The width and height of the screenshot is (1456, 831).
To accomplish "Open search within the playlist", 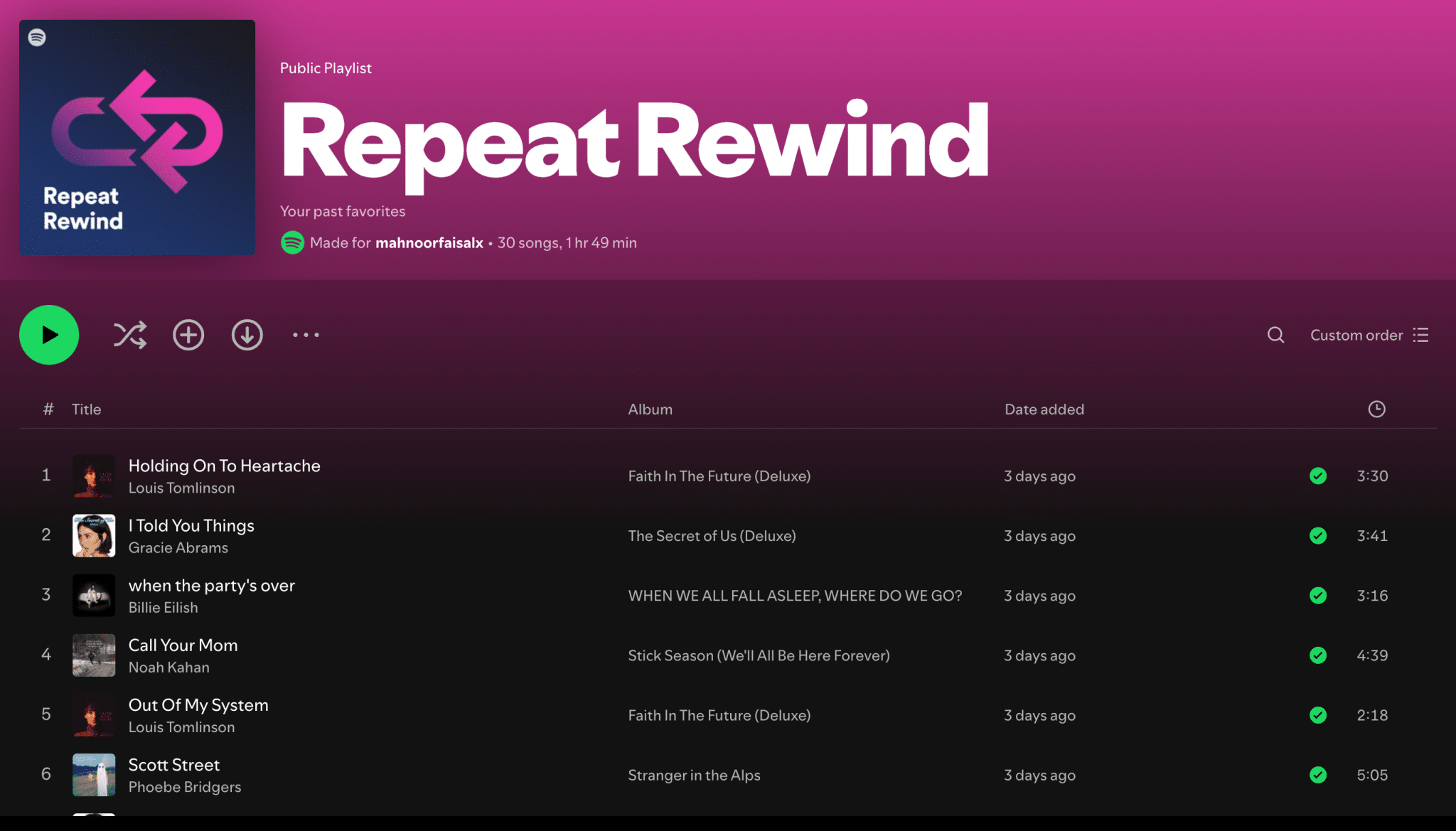I will (x=1275, y=335).
